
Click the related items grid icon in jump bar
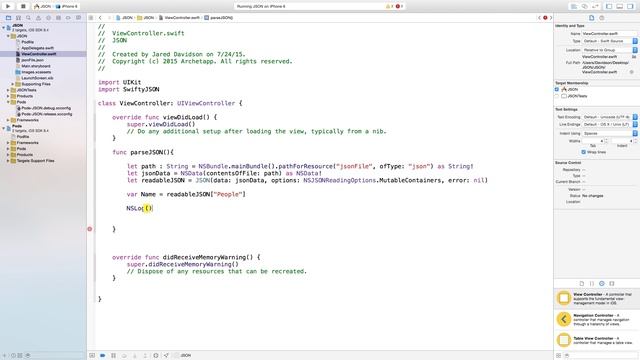(x=91, y=18)
